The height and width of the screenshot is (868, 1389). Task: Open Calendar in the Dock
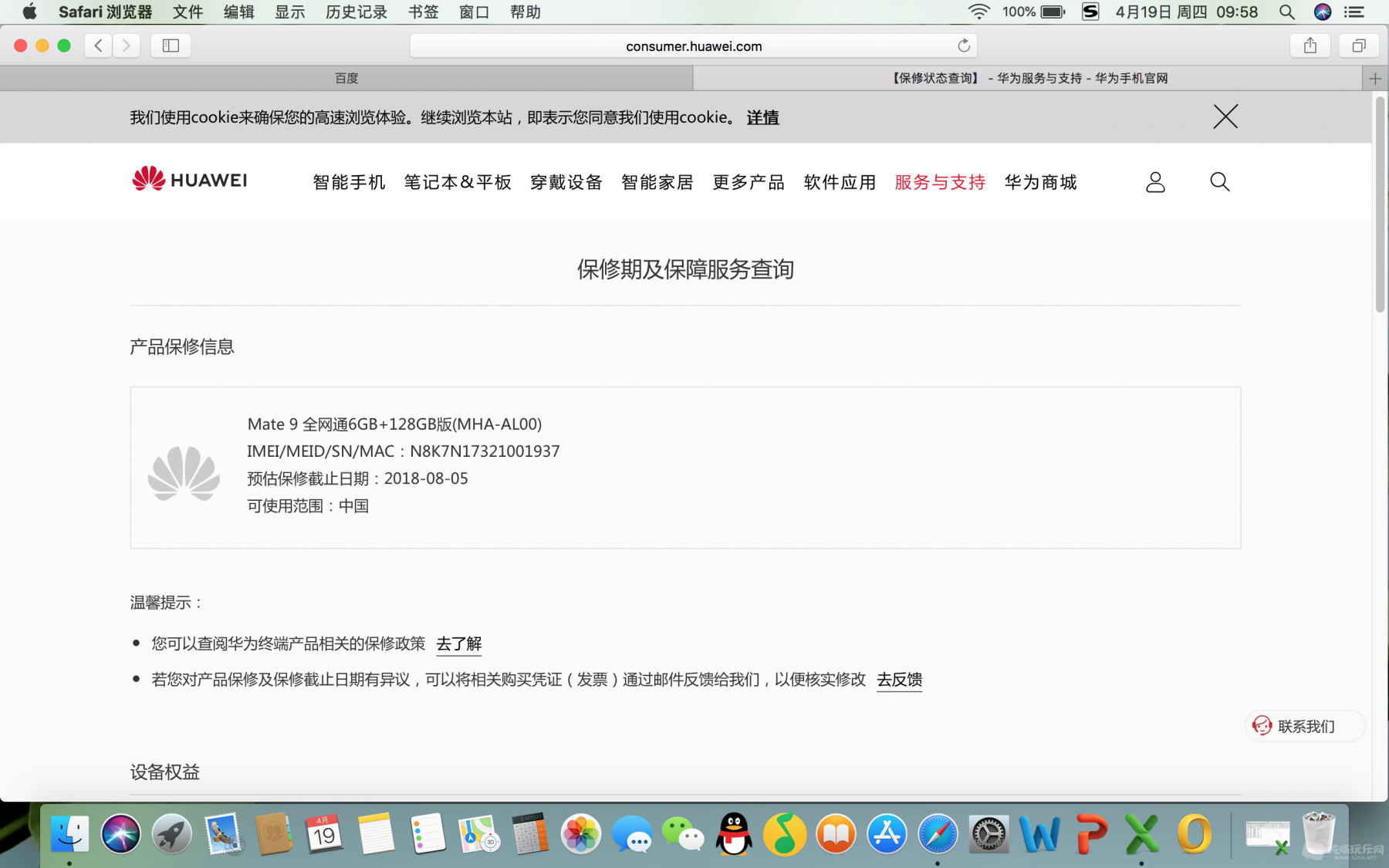tap(324, 834)
